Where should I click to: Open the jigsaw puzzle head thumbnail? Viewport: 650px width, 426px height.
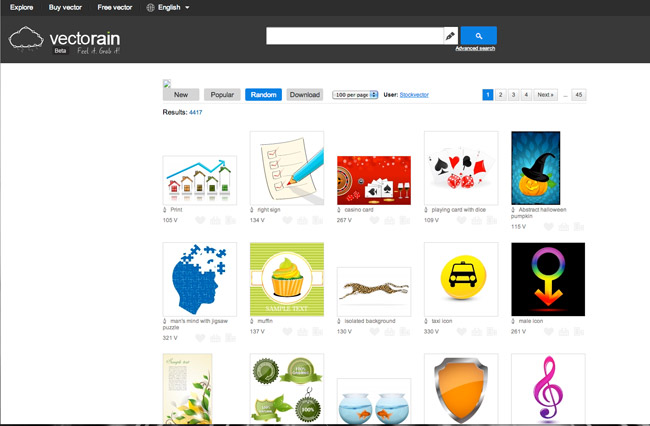click(200, 279)
